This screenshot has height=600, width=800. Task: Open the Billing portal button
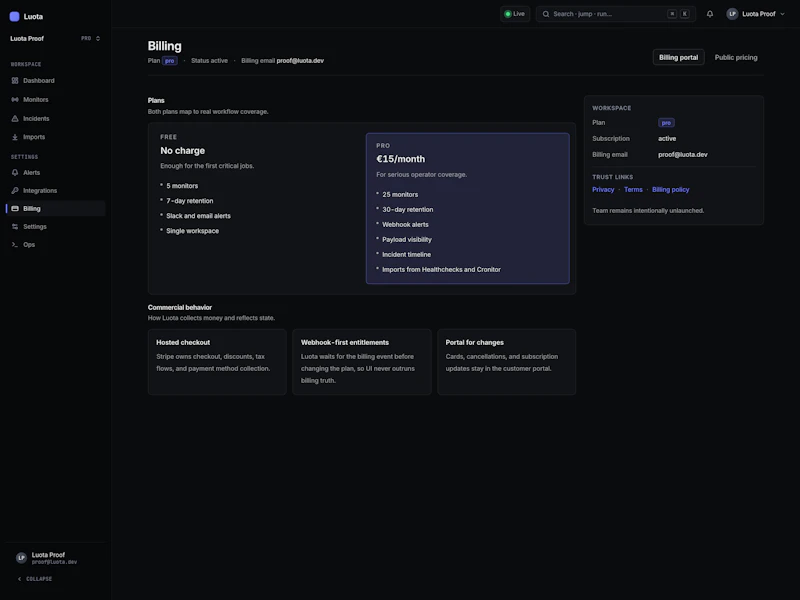click(678, 57)
